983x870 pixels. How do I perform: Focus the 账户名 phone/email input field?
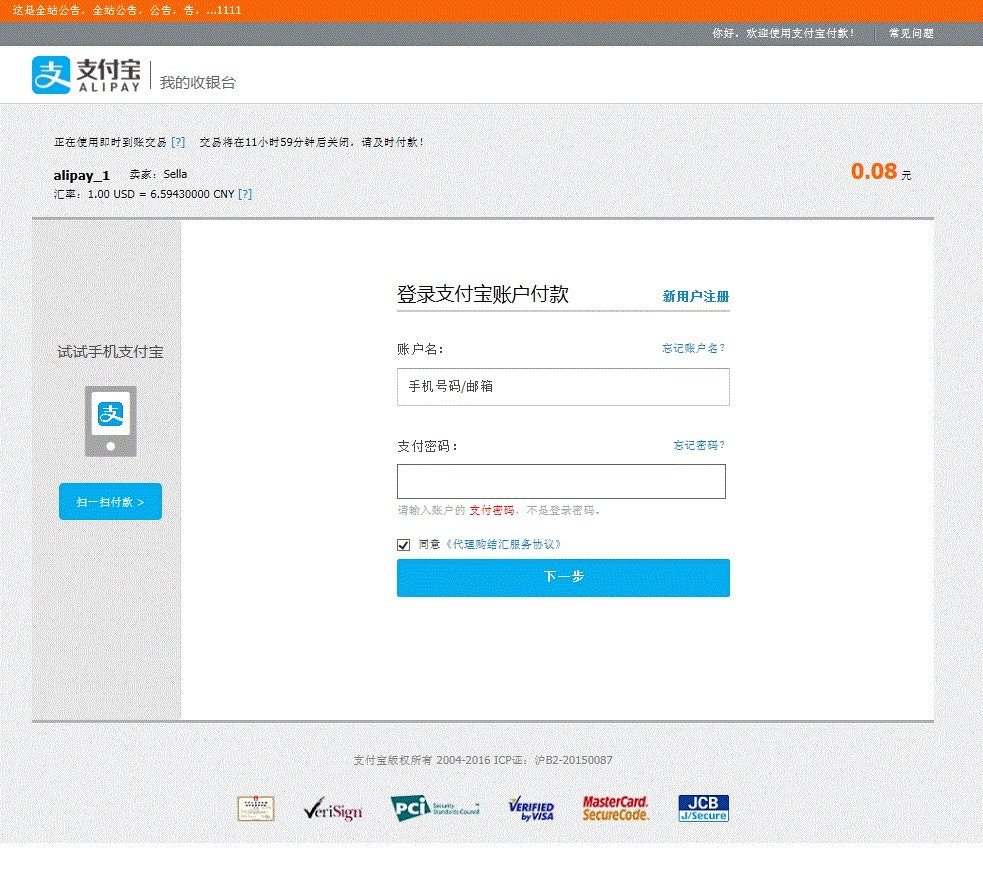563,387
